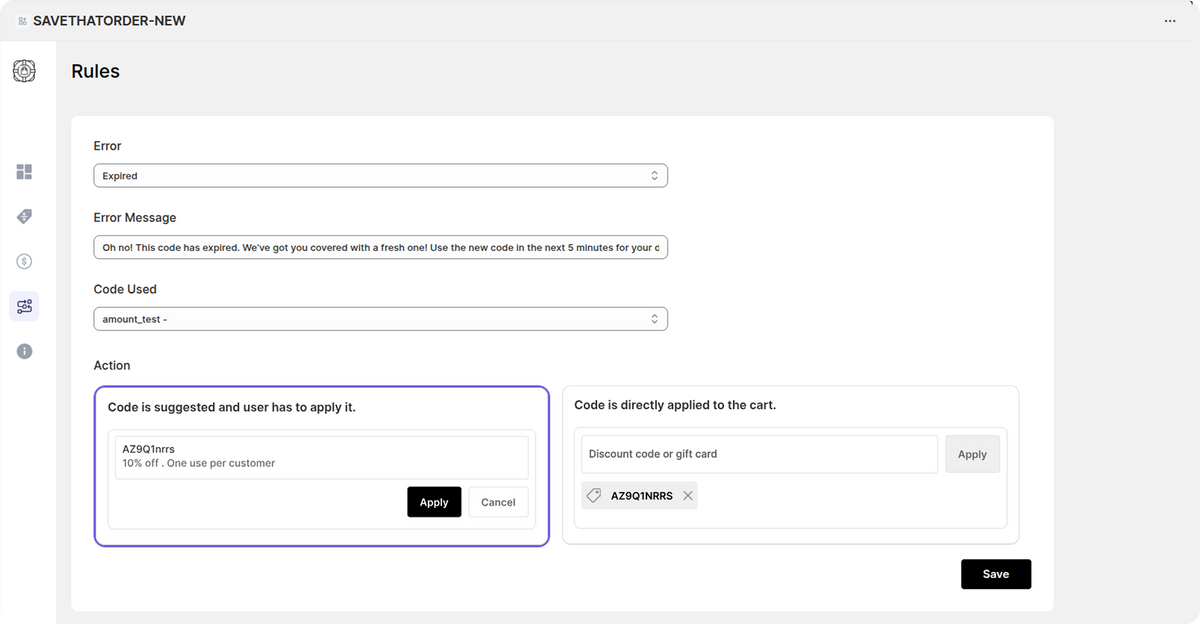Screen dimensions: 1200x624
Task: Click the AZ9Q1nrrs 10% off suggested code box
Action: coord(321,457)
